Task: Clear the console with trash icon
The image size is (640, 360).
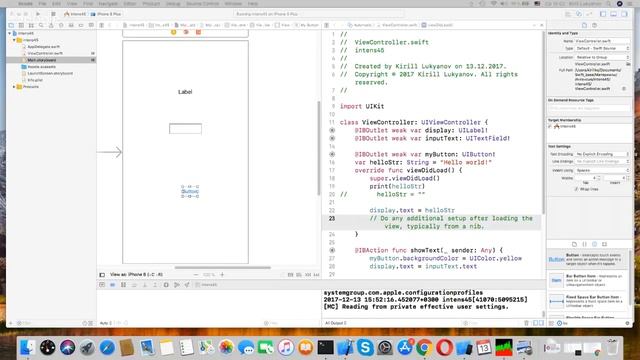Action: [x=526, y=323]
